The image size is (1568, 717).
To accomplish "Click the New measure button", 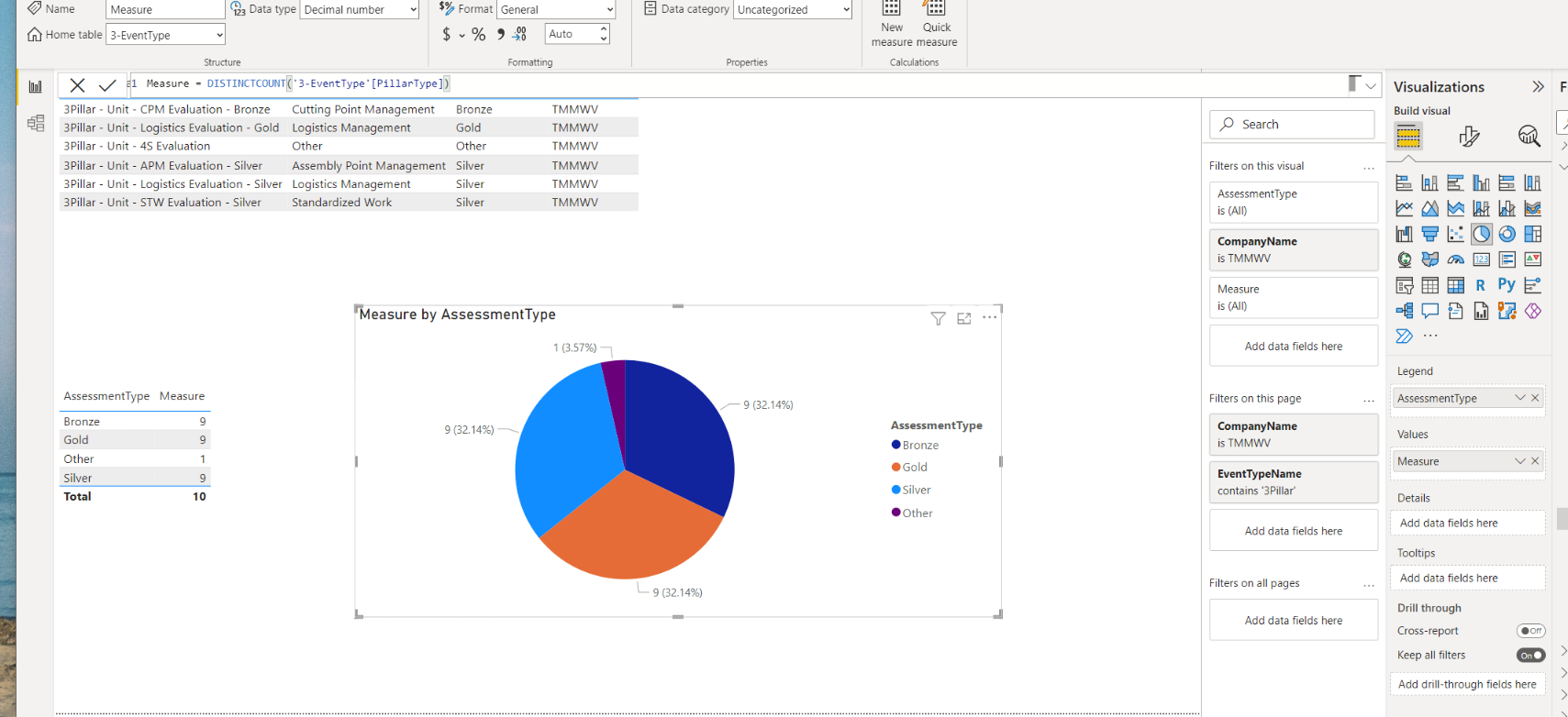I will (892, 24).
